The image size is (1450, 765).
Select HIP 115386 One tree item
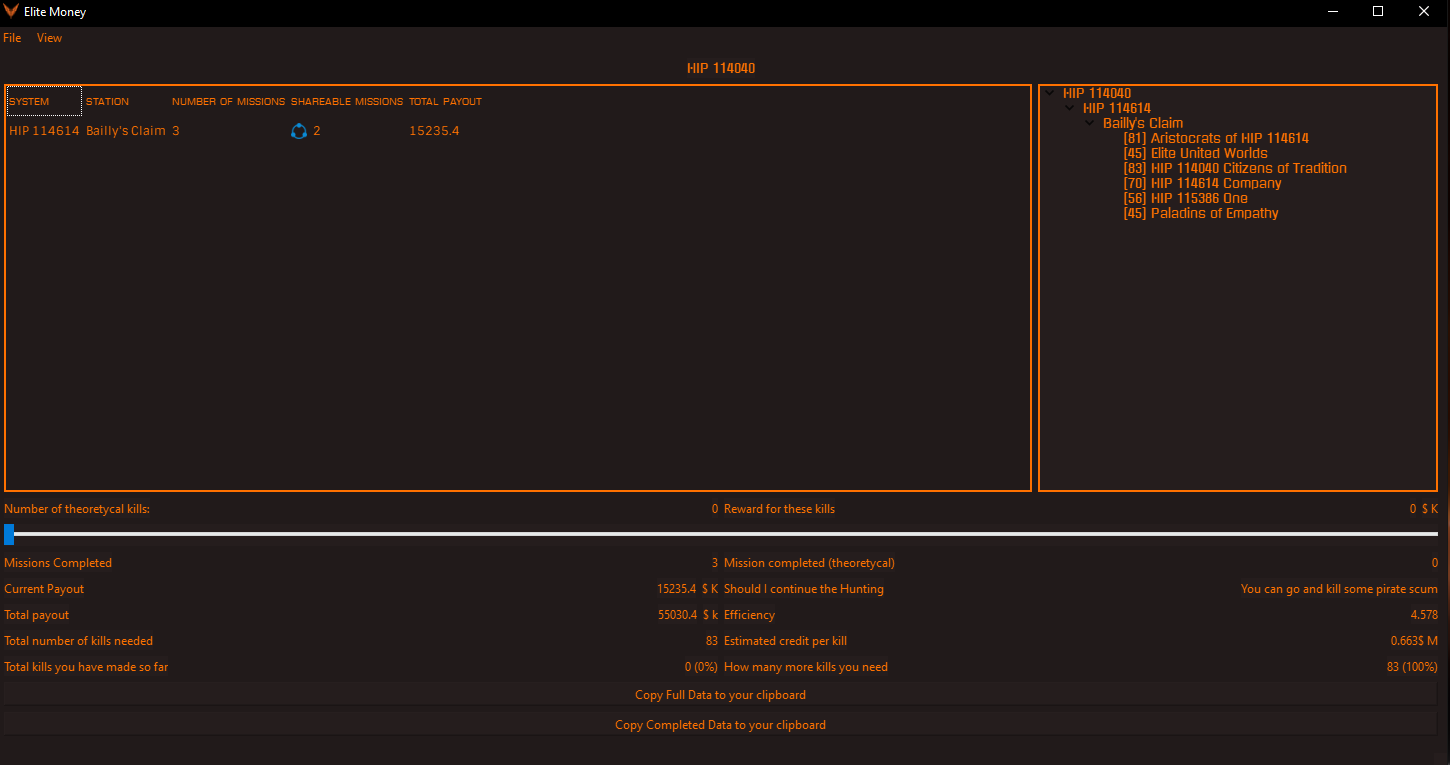point(1185,198)
